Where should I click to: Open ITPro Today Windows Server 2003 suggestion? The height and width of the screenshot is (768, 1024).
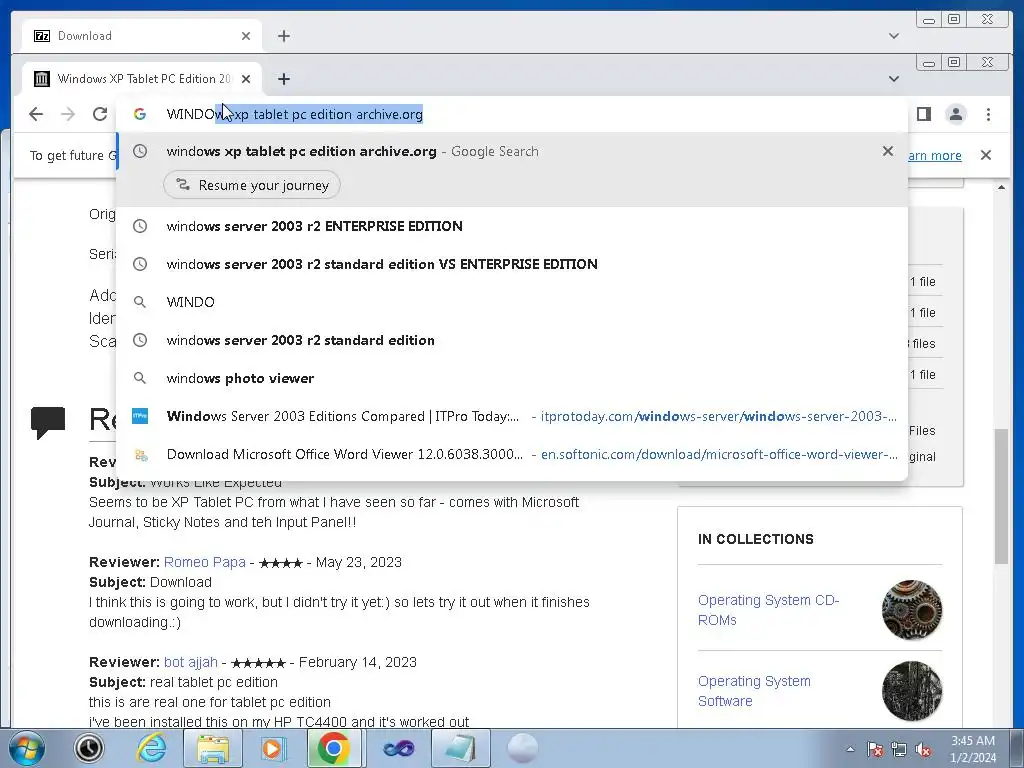coord(511,416)
